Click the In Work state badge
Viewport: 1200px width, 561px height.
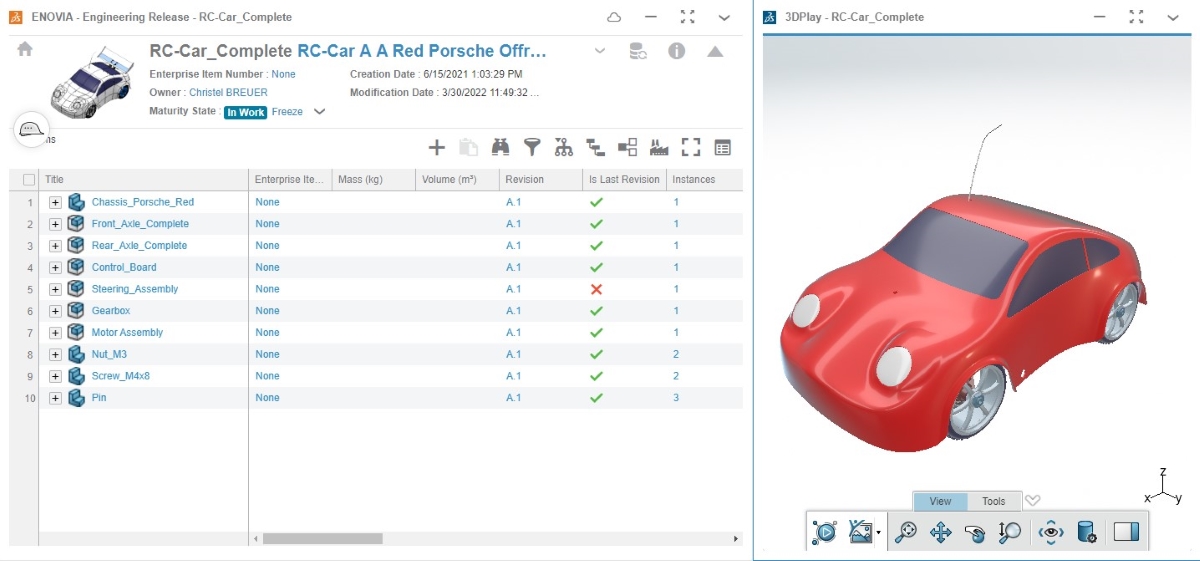click(245, 112)
